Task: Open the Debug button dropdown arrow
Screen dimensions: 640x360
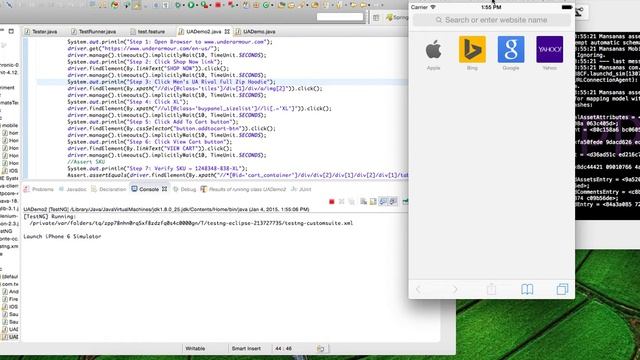Action: [x=183, y=5]
